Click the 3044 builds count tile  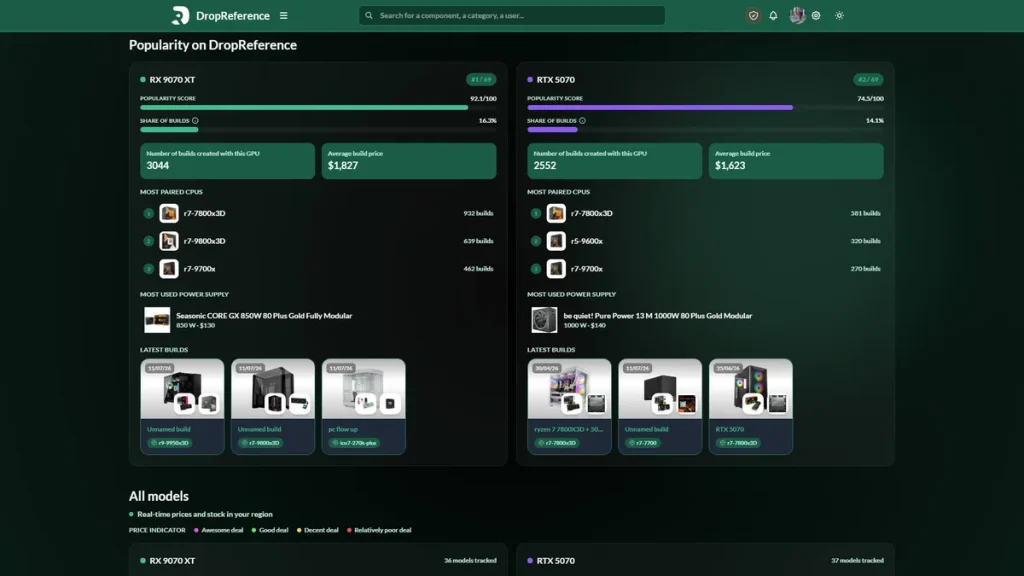coord(227,161)
